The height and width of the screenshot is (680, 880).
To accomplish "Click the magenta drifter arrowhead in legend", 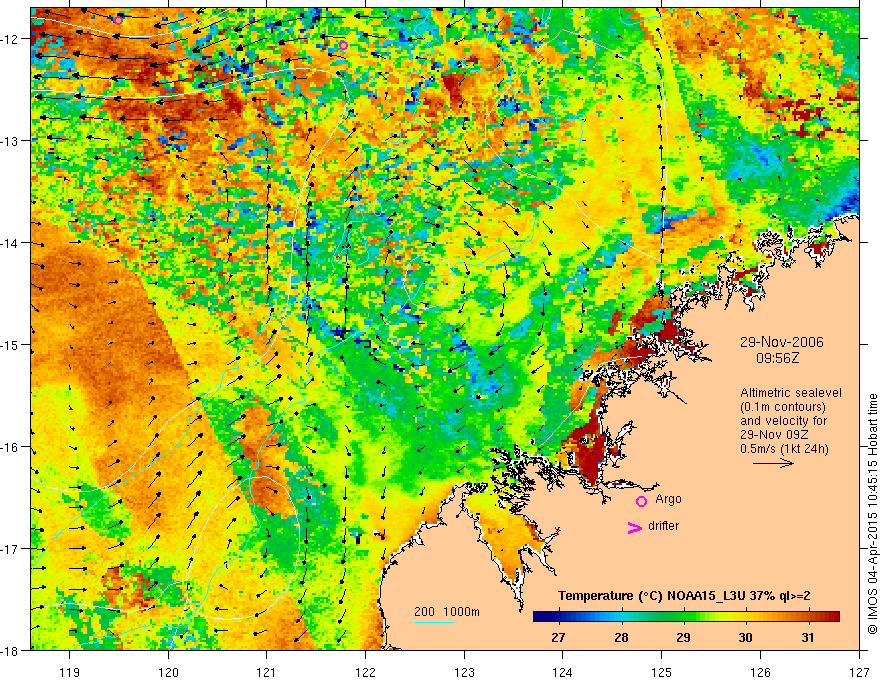I will [x=635, y=527].
